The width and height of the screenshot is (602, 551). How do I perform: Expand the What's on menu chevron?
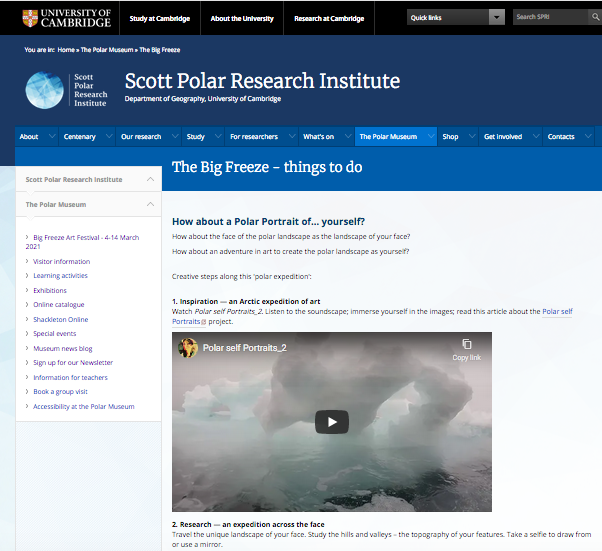click(348, 136)
